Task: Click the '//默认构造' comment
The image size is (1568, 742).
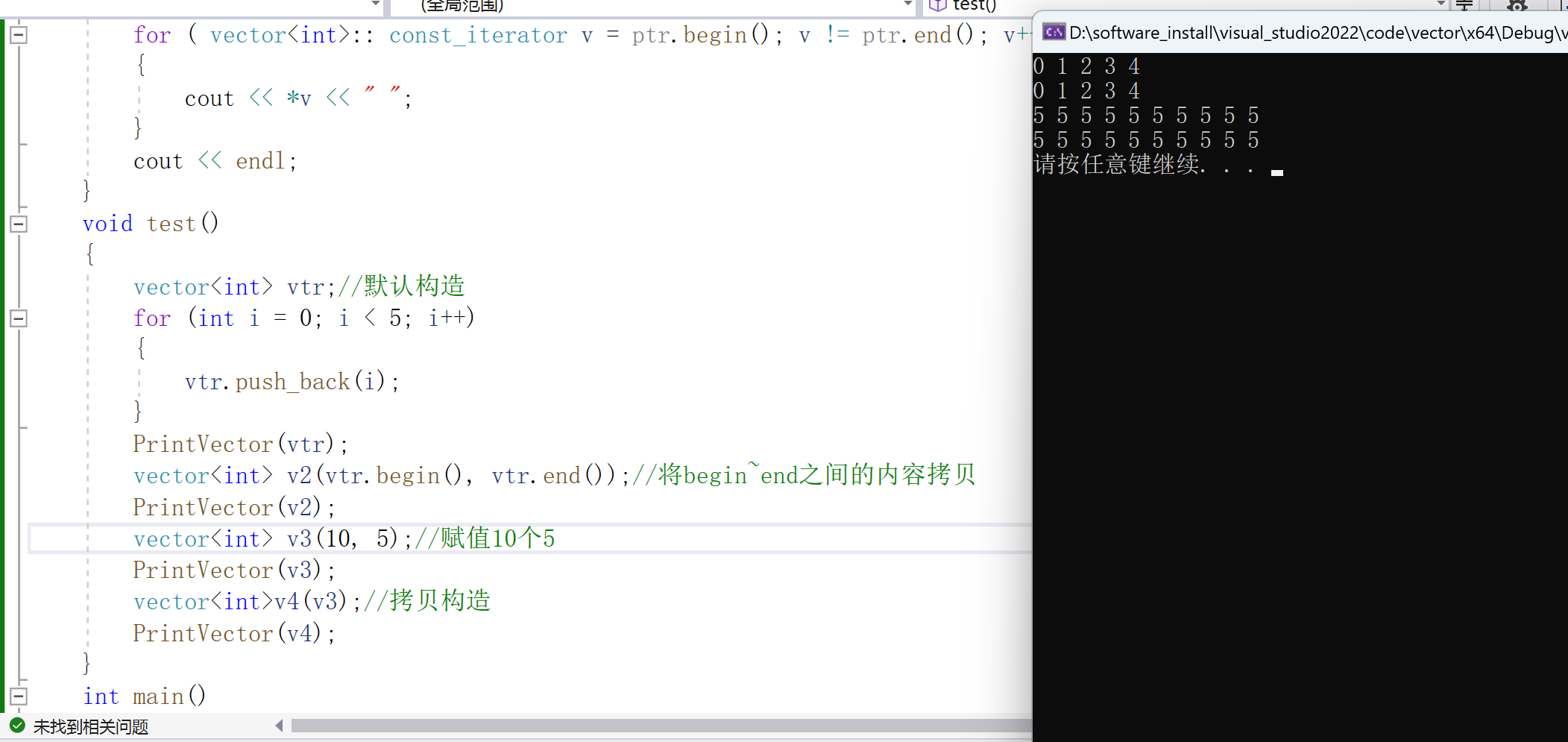Action: (x=401, y=286)
